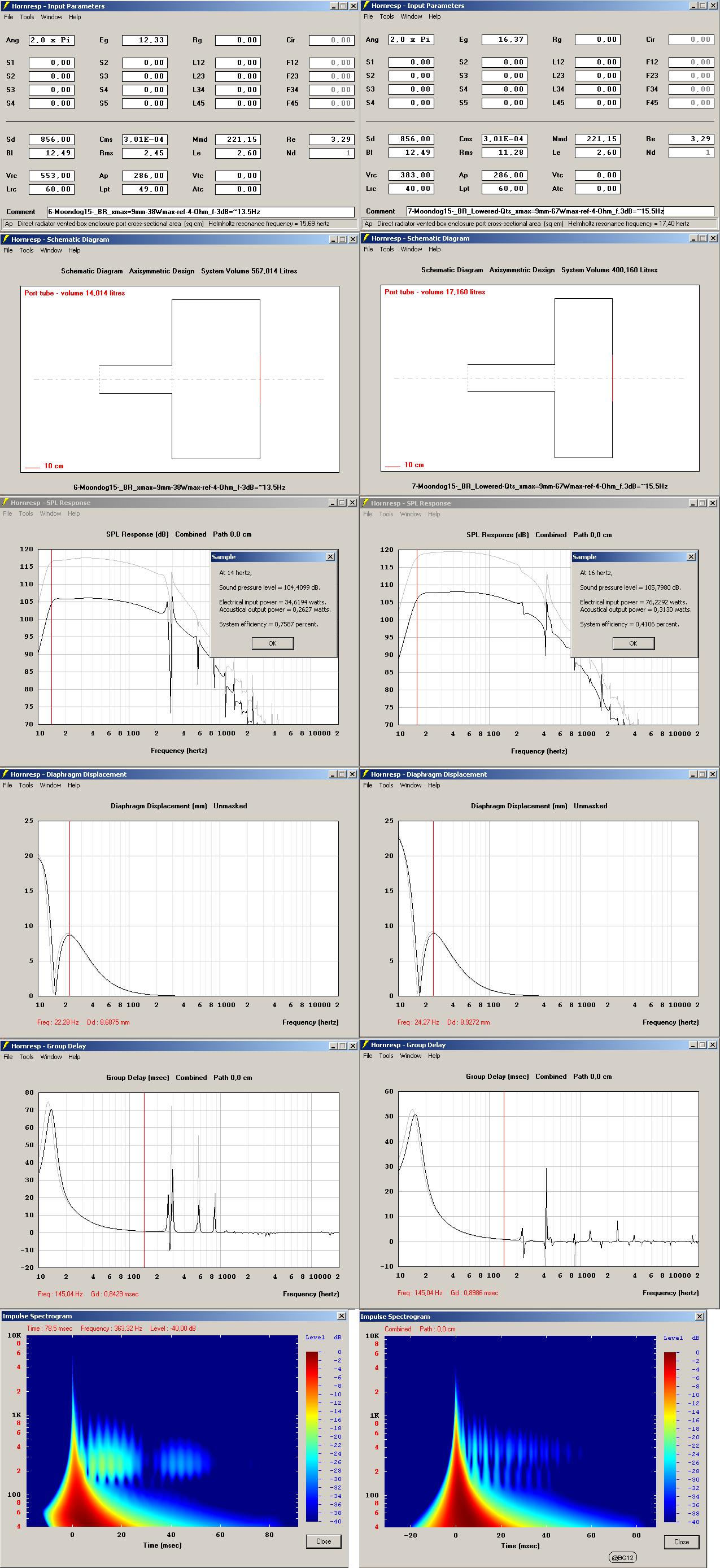The width and height of the screenshot is (720, 1568).
Task: Click Re field in left Input Parameters
Action: click(x=331, y=140)
